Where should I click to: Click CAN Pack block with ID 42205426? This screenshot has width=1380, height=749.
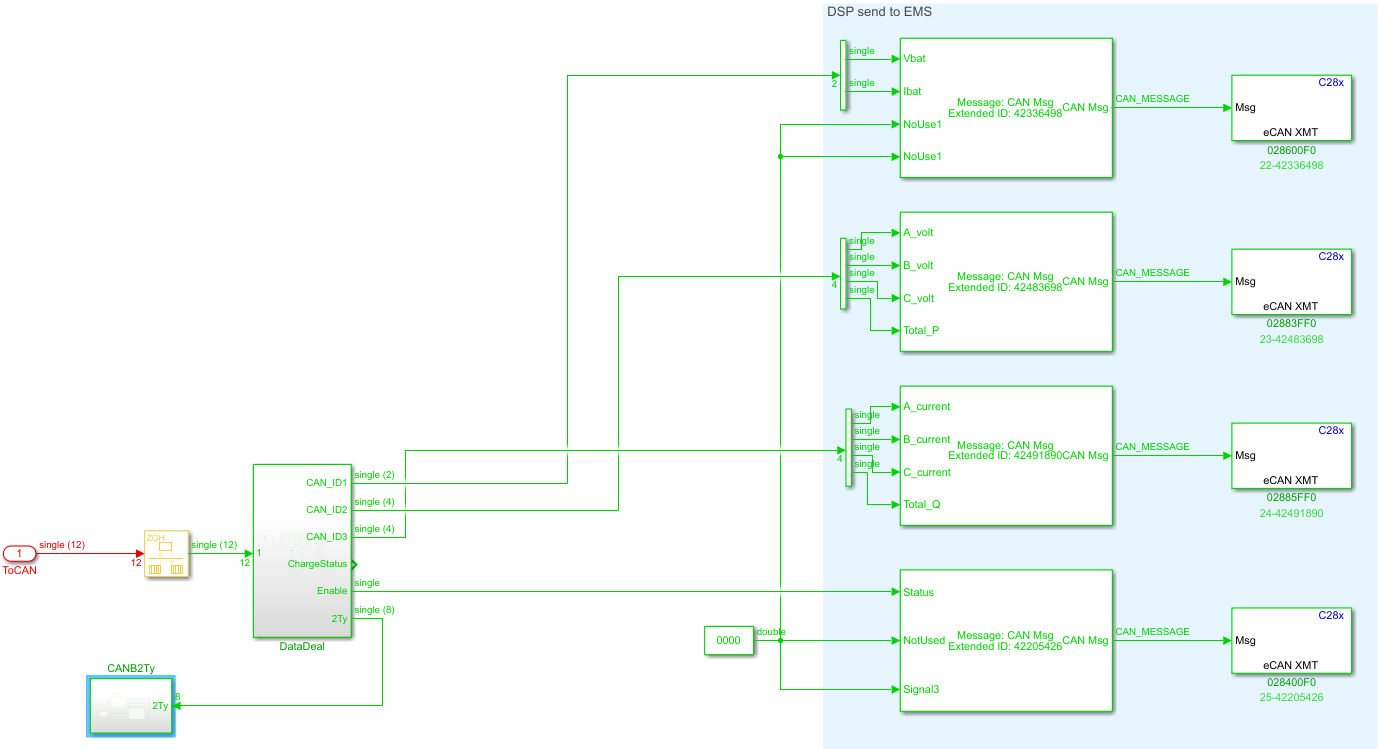(x=1006, y=640)
